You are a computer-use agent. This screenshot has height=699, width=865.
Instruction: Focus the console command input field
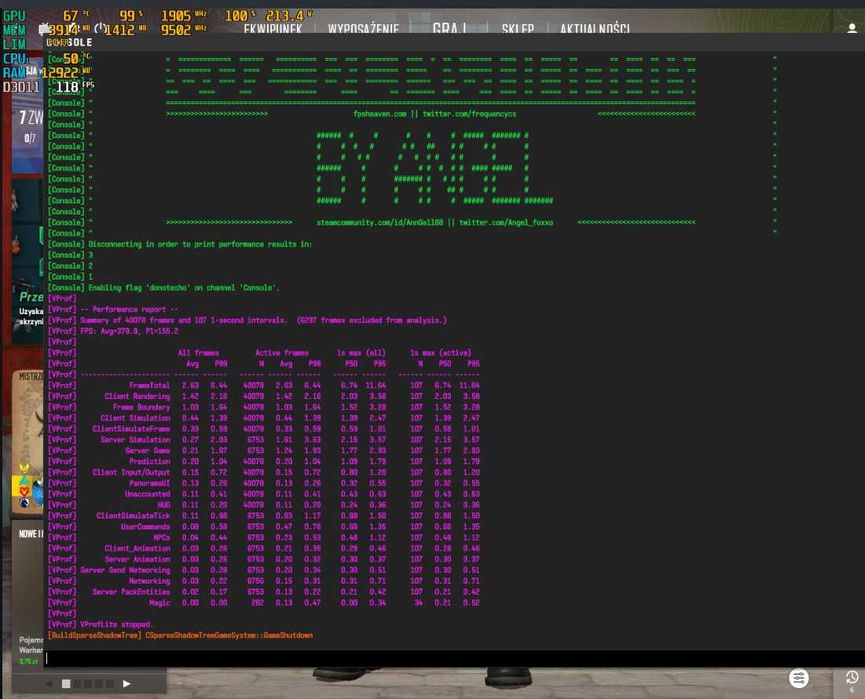(454, 658)
